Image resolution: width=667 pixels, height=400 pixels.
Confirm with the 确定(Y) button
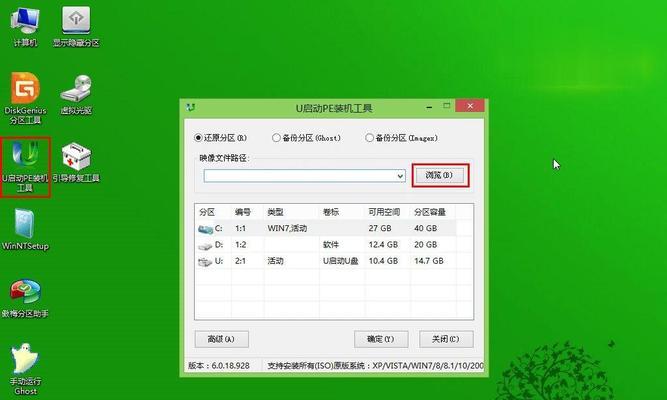click(x=381, y=339)
